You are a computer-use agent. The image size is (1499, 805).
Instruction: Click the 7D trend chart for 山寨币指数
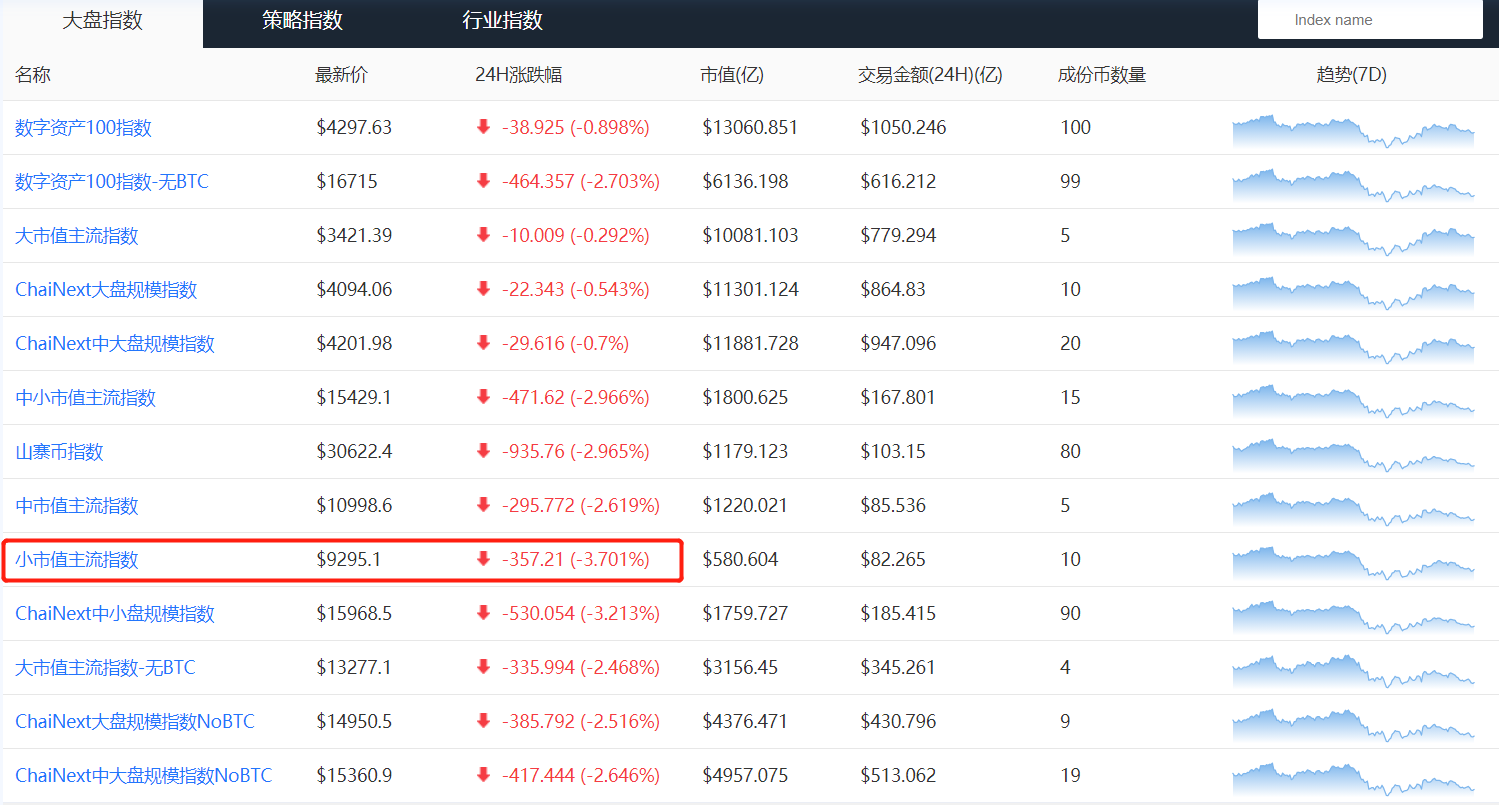click(1353, 455)
